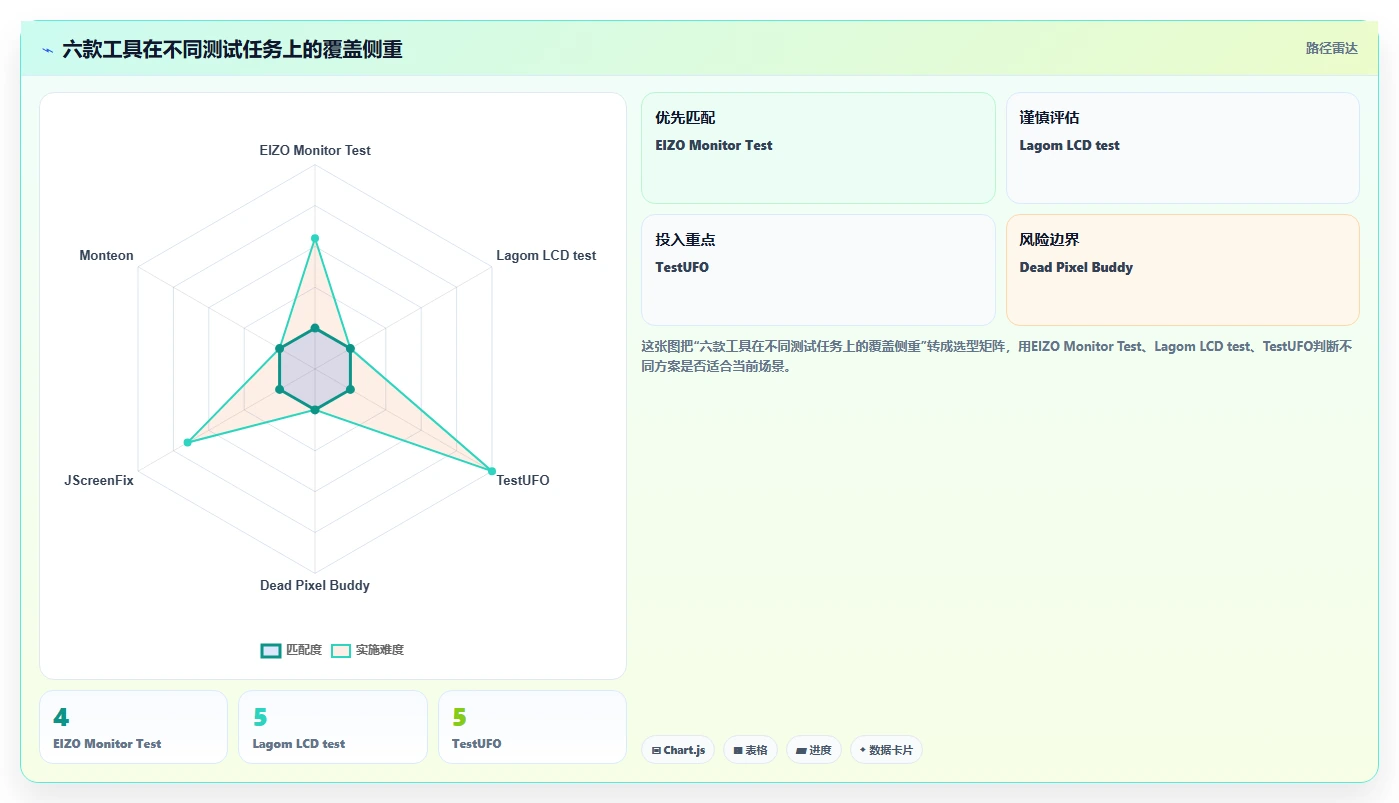Click the Chart.js tag chip
This screenshot has width=1399, height=803.
pos(678,750)
